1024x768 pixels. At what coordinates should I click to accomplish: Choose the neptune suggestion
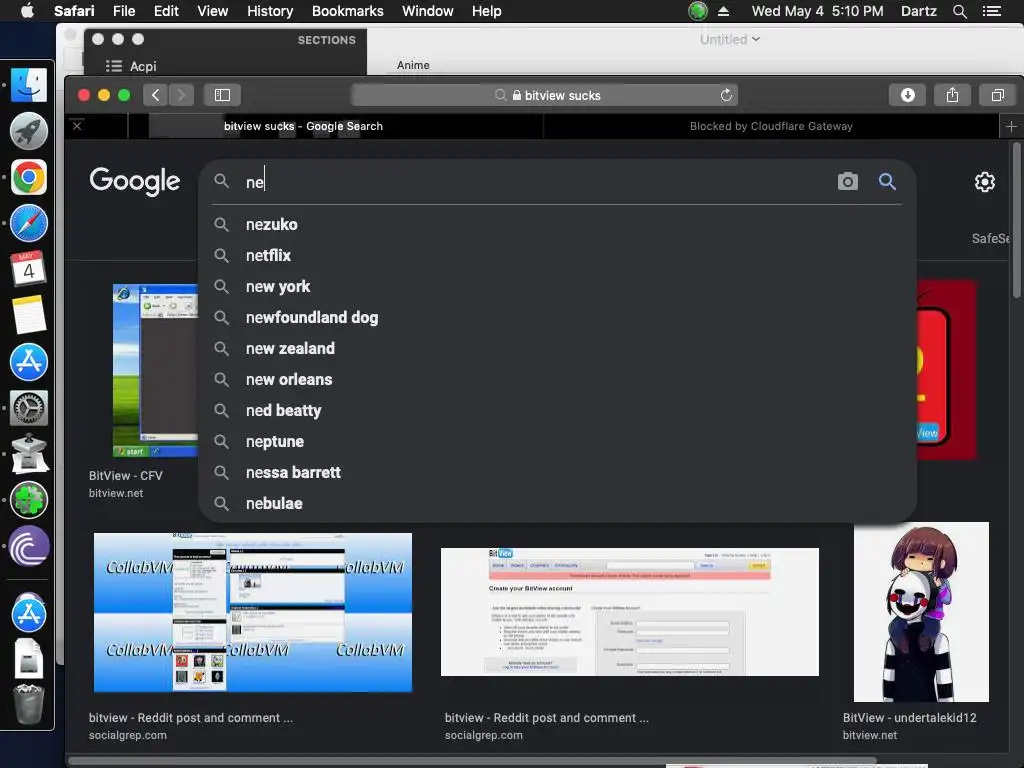(x=557, y=441)
